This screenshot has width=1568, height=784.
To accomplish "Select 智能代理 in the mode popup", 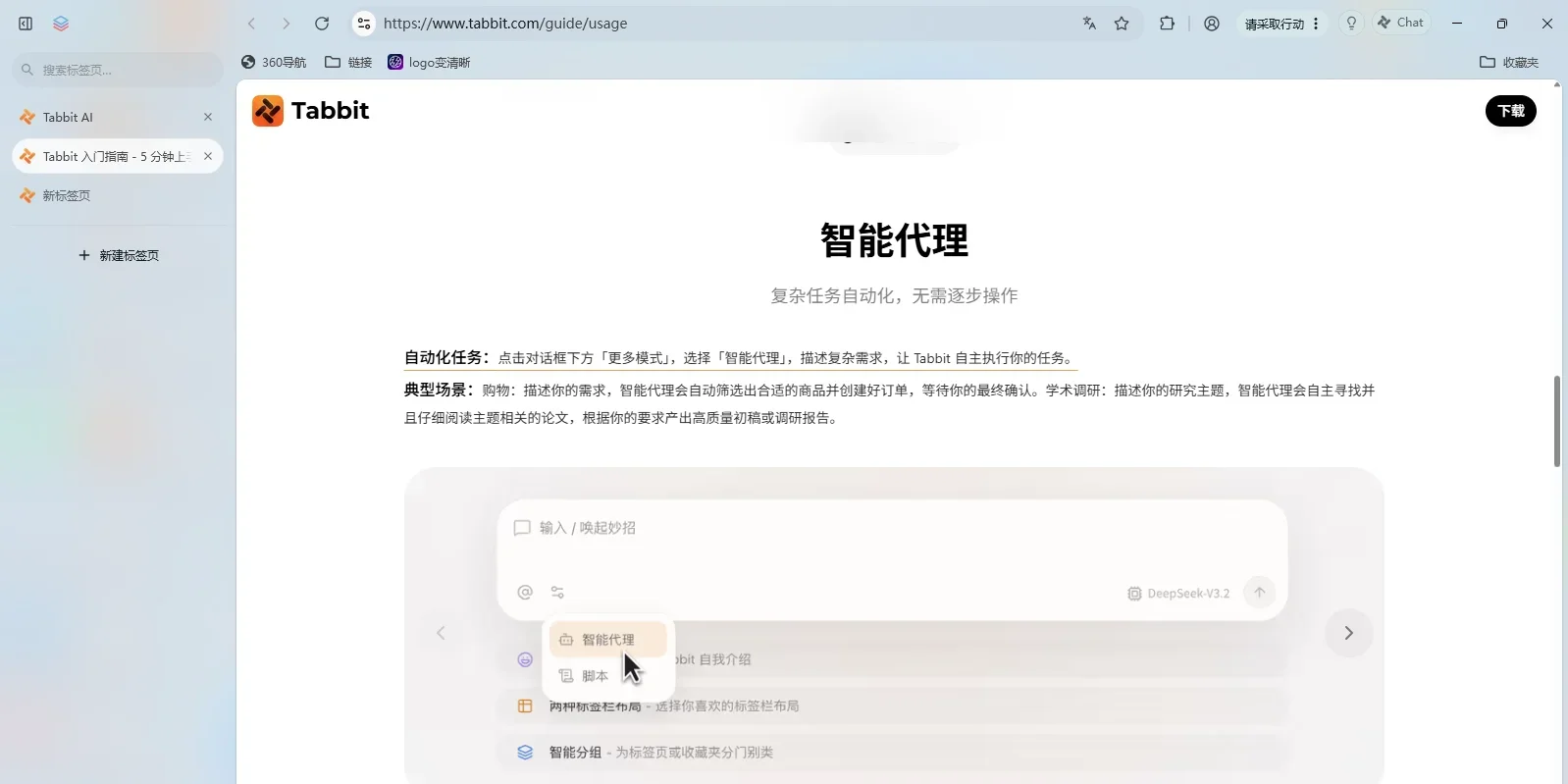I will 608,640.
